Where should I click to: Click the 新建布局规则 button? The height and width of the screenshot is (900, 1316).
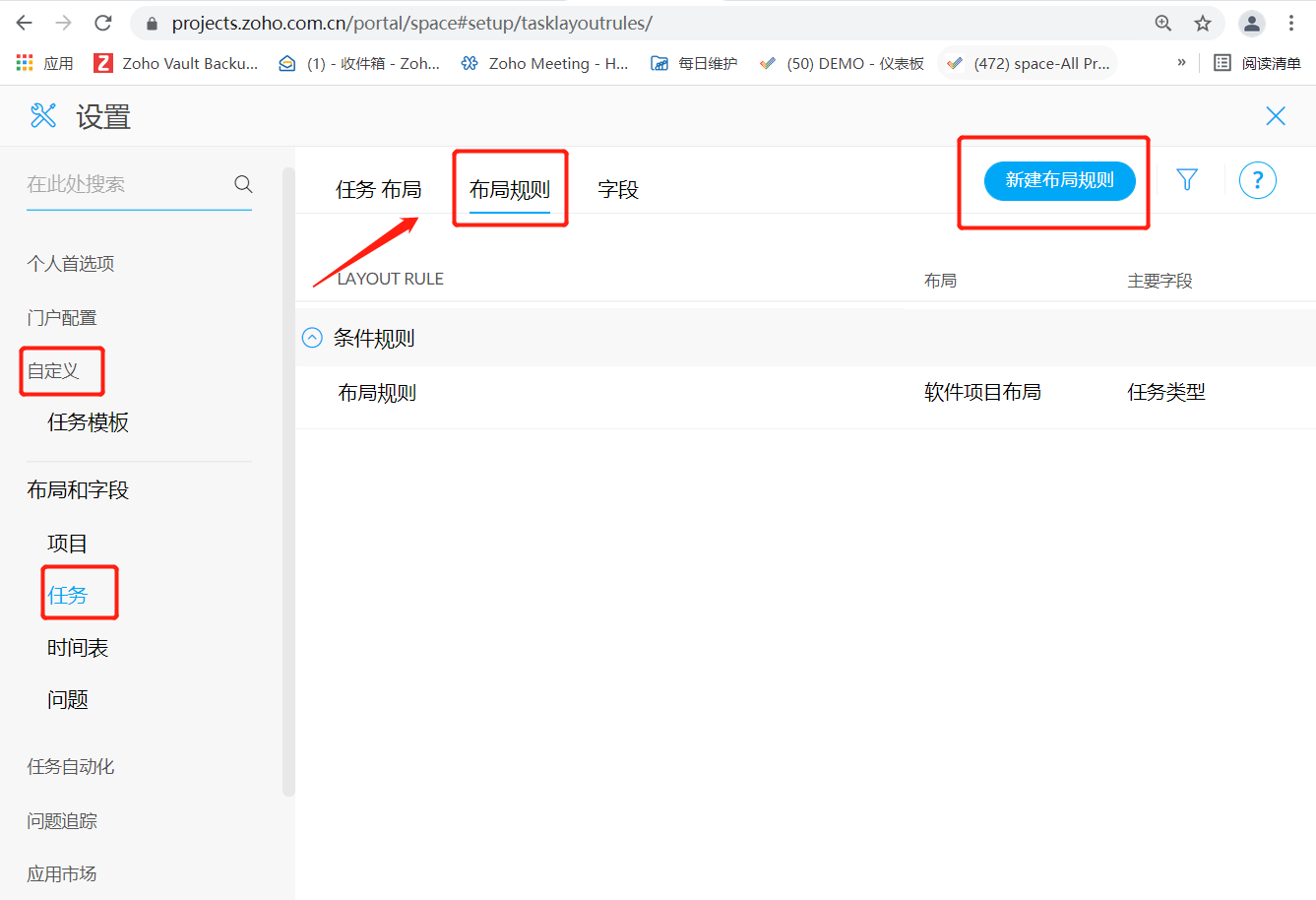tap(1059, 180)
